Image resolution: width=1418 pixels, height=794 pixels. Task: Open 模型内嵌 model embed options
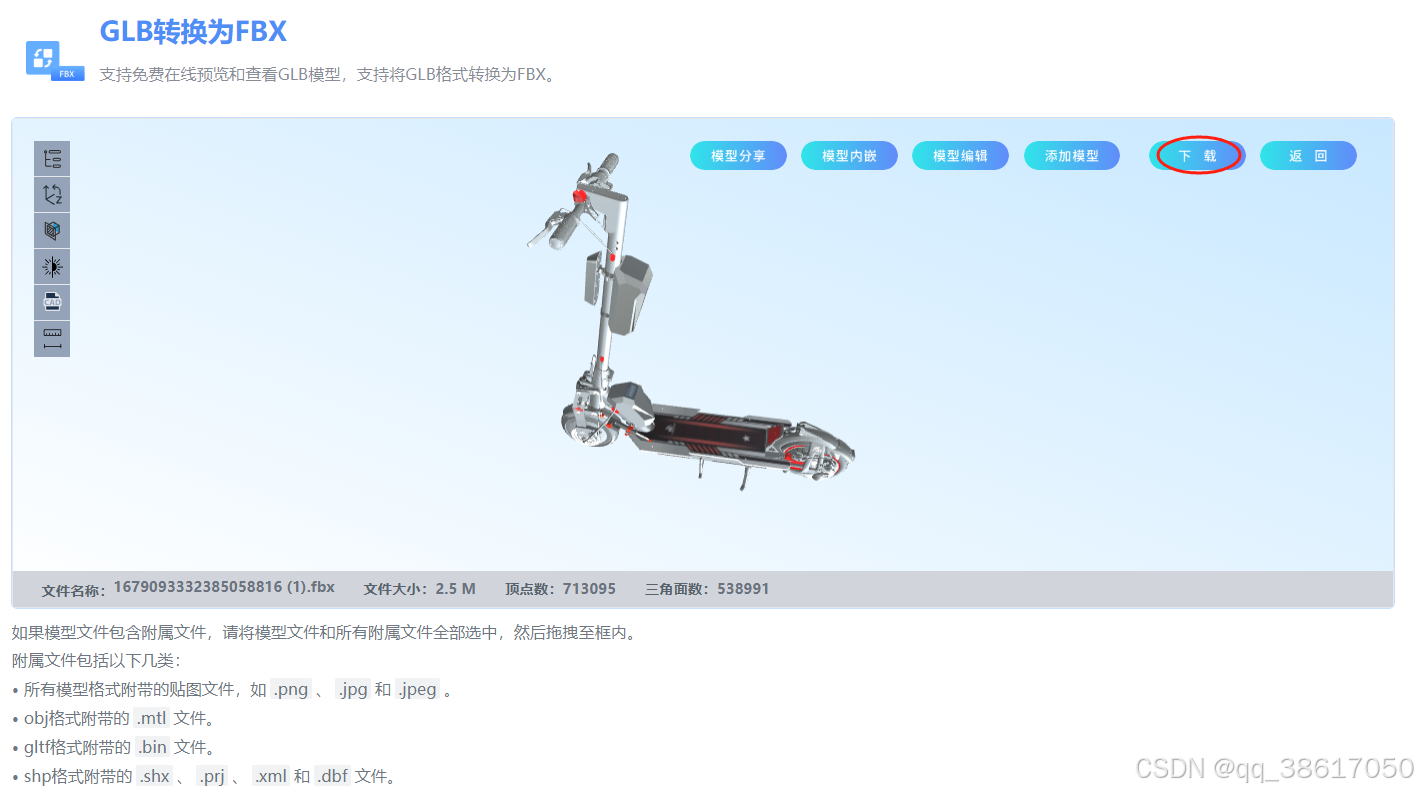point(849,155)
